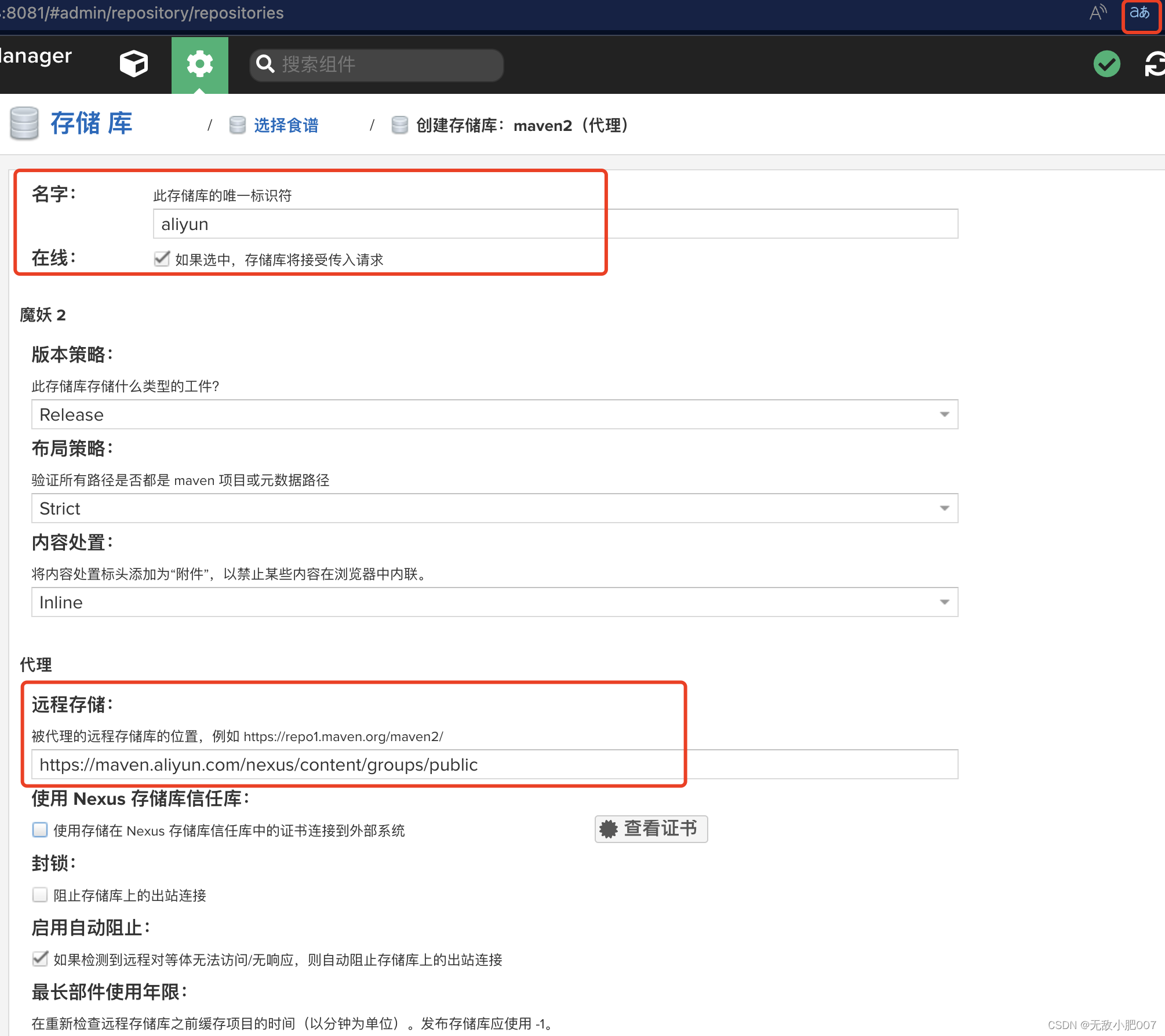Click the browser translate icon

(1139, 13)
